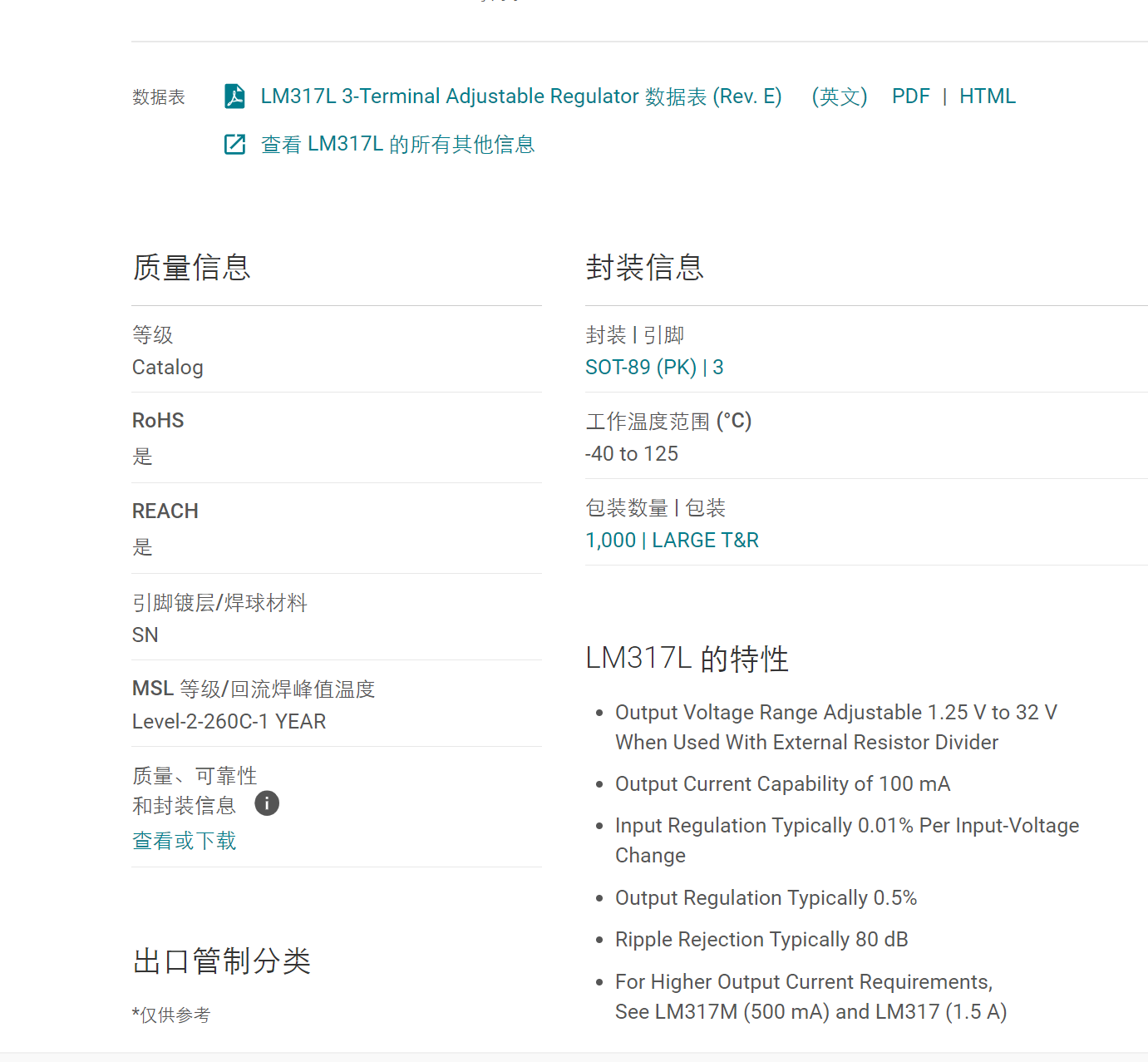
Task: Select the Input Regulation Typically 0.01% bullet
Action: 847,841
